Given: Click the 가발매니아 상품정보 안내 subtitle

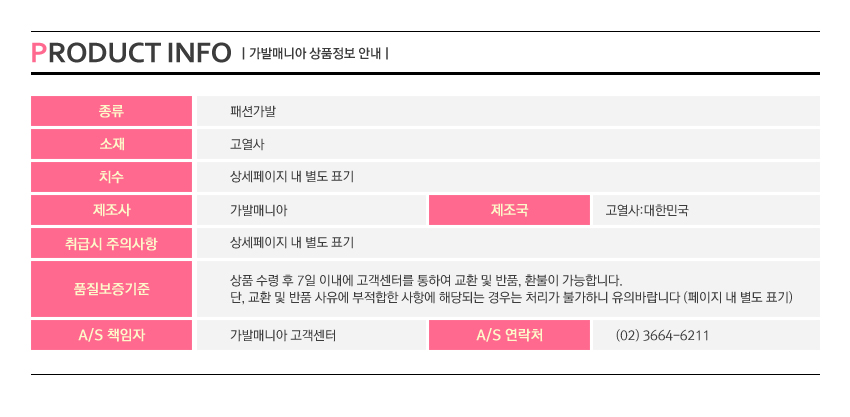Looking at the screenshot, I should click(315, 53).
